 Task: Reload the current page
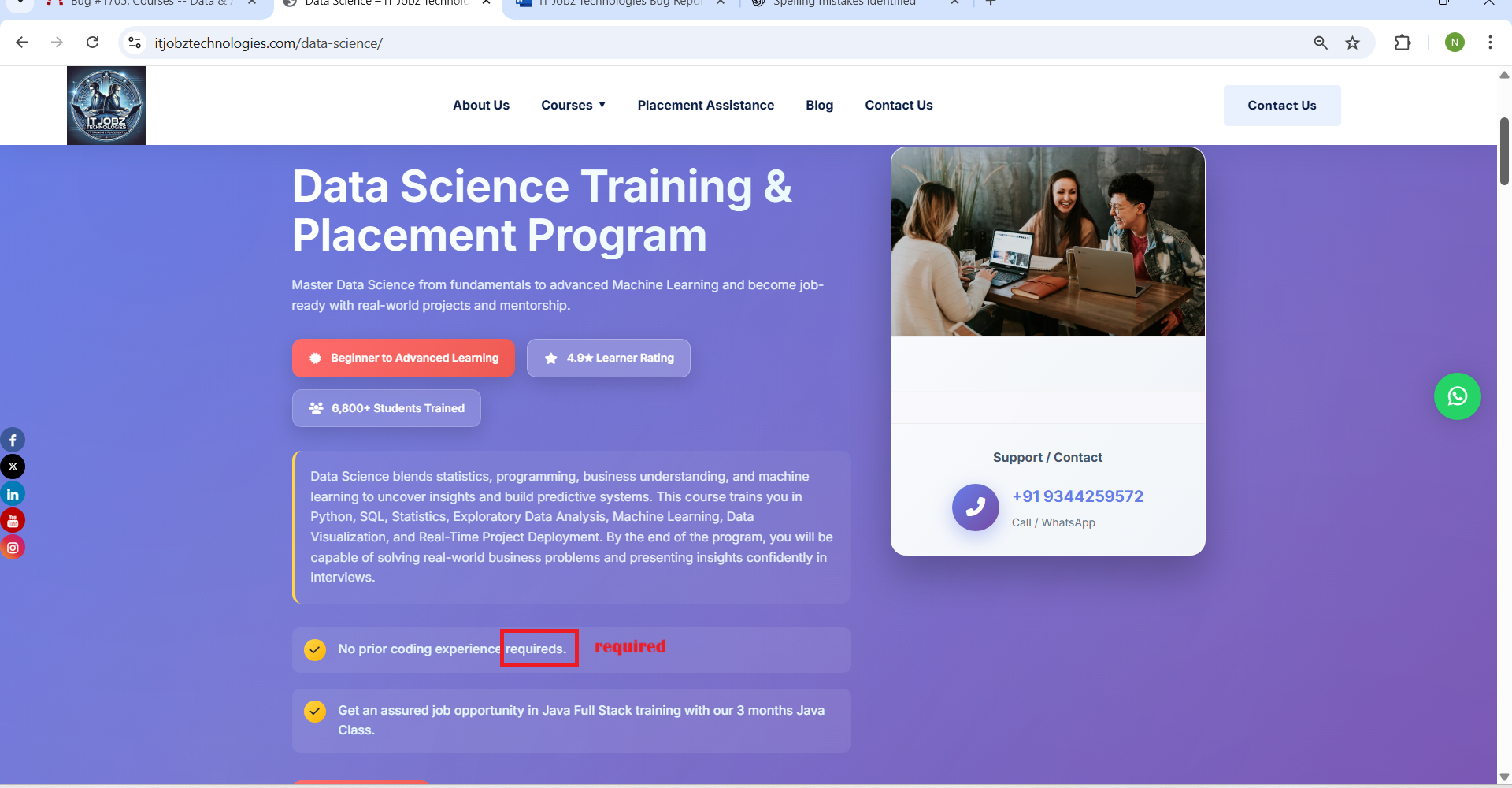pyautogui.click(x=93, y=43)
